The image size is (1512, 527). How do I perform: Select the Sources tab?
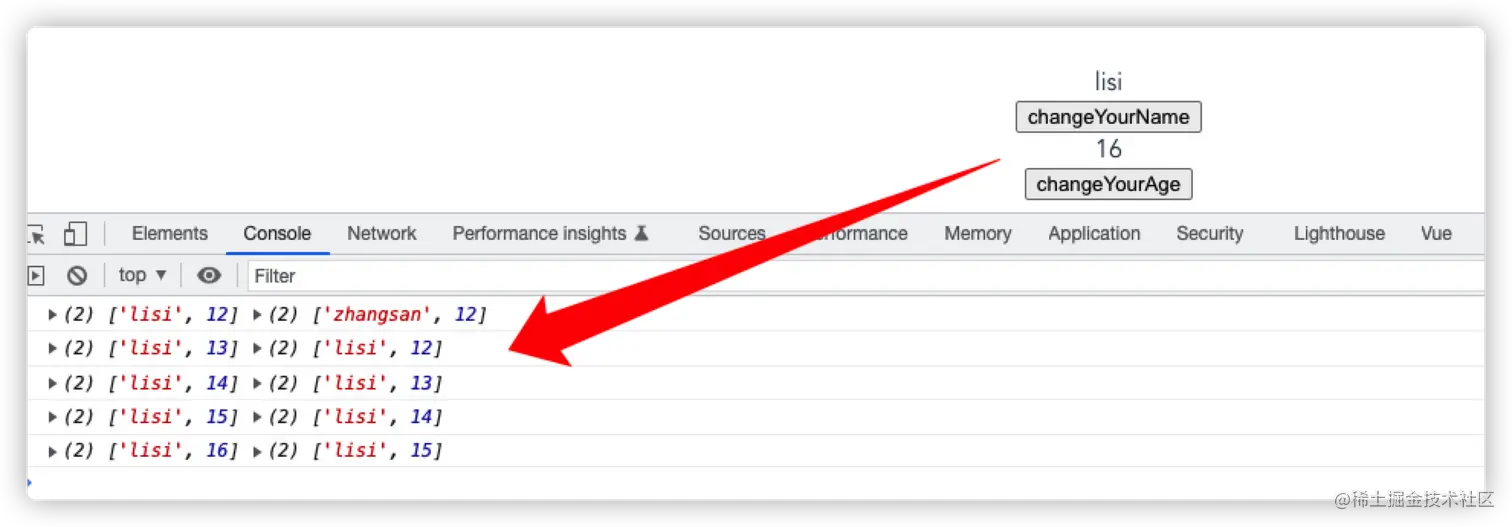(x=731, y=233)
